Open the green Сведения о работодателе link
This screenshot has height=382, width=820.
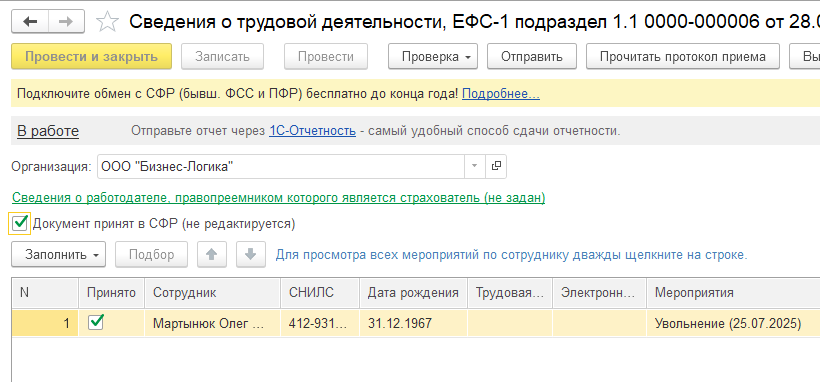click(278, 198)
